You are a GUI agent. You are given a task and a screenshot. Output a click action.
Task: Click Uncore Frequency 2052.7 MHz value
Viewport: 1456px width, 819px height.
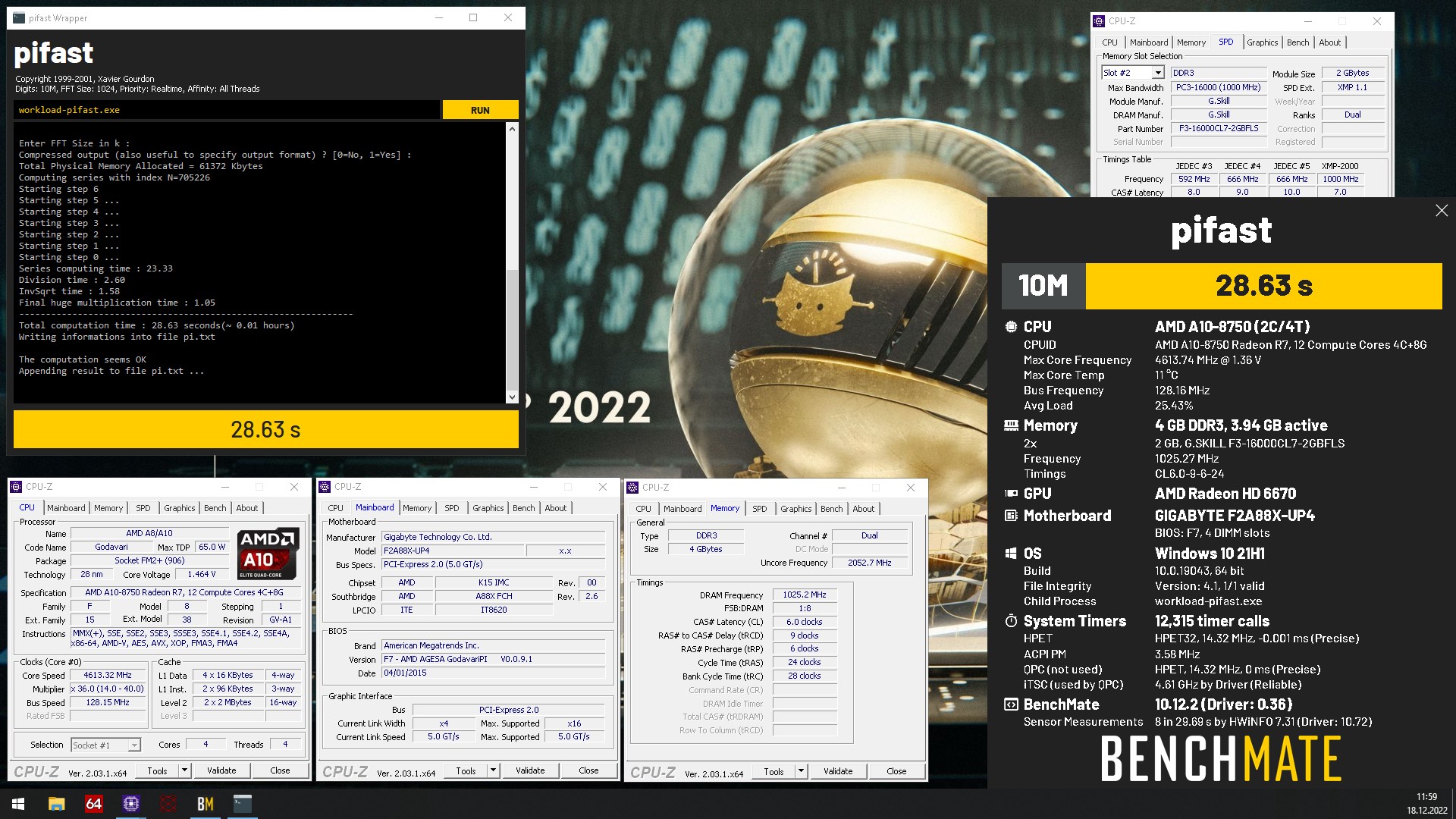(x=870, y=563)
